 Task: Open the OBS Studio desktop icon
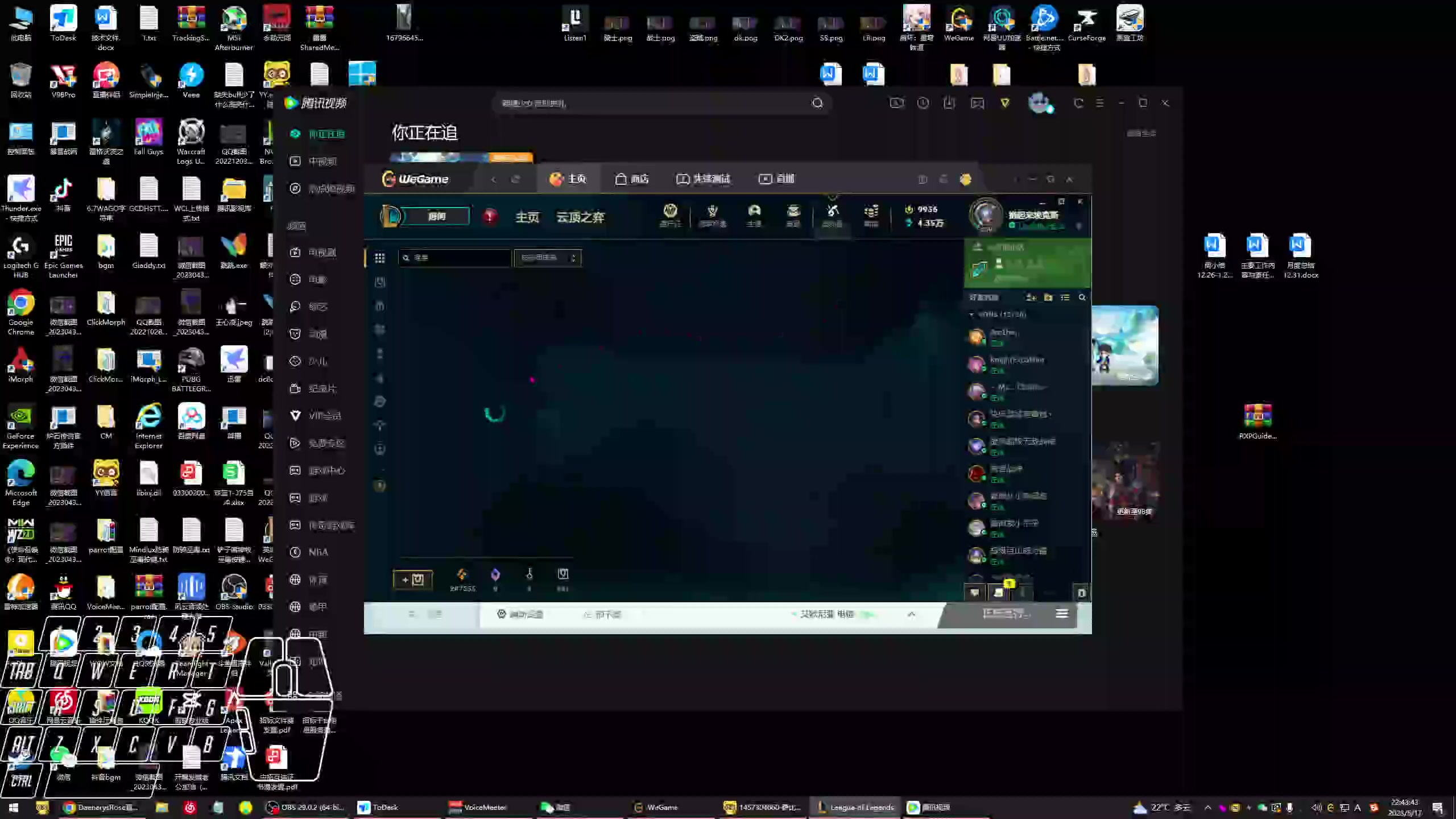(x=234, y=591)
